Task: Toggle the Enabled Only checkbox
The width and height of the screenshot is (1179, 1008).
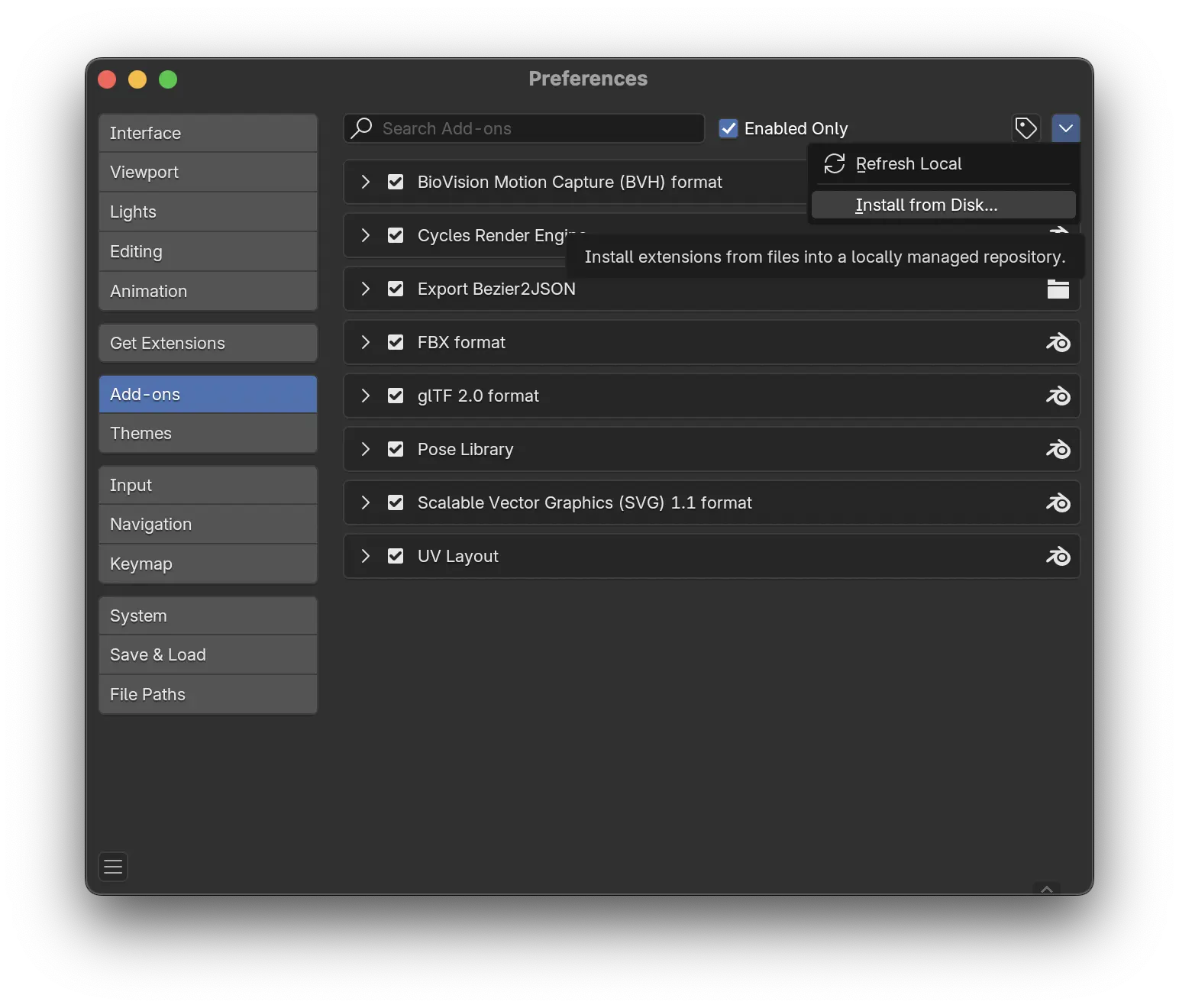Action: (x=728, y=128)
